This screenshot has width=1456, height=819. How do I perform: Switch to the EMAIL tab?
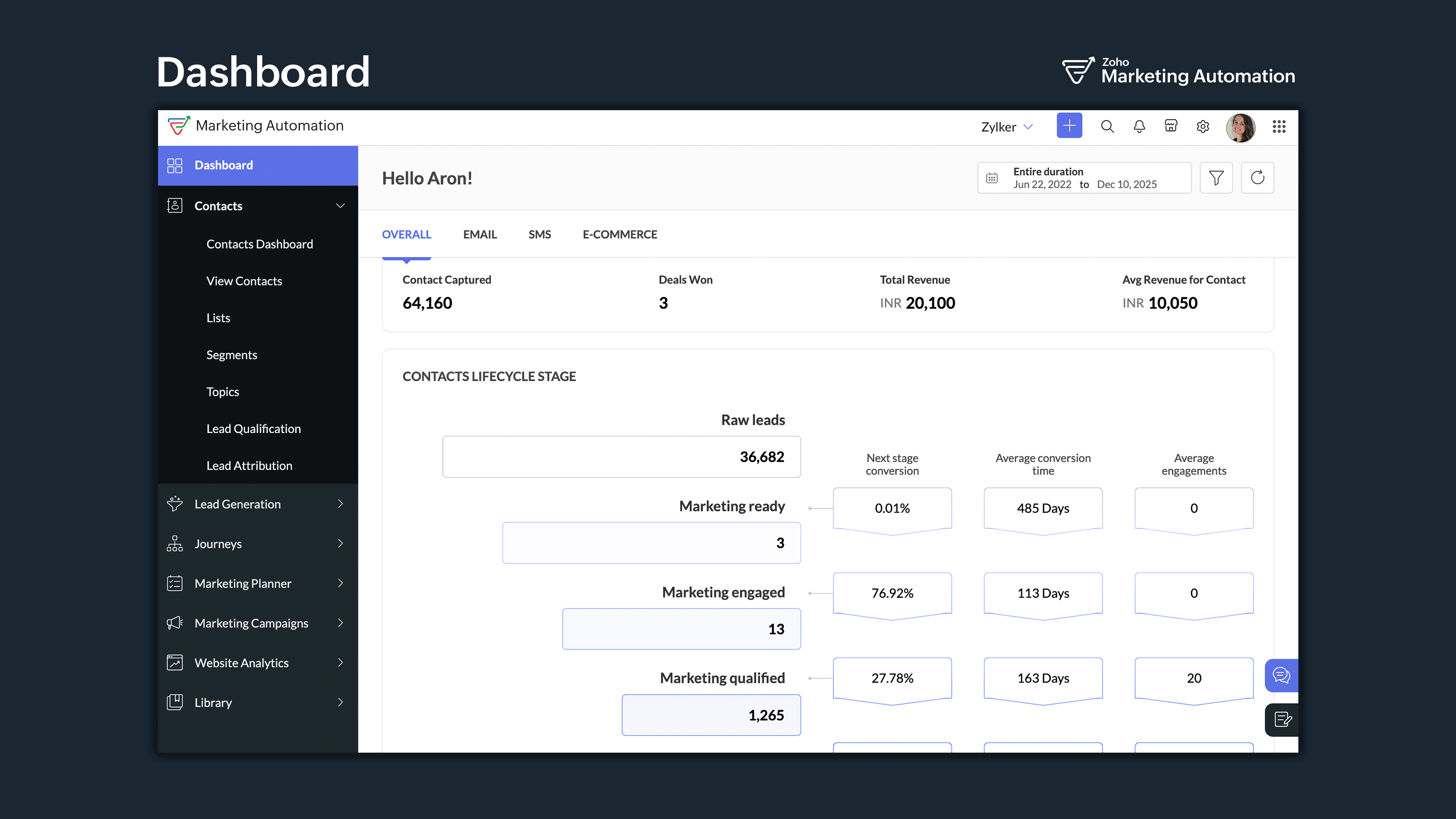[x=479, y=234]
